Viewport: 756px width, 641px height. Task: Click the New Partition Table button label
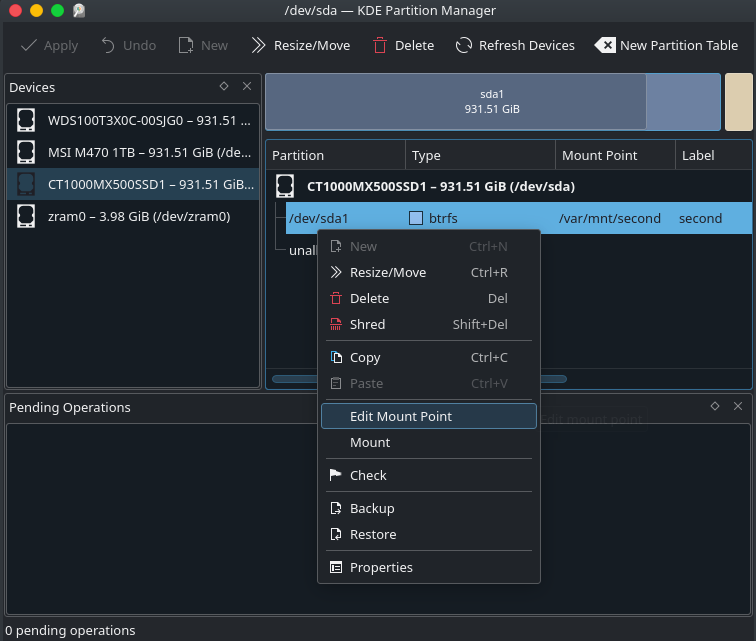679,45
